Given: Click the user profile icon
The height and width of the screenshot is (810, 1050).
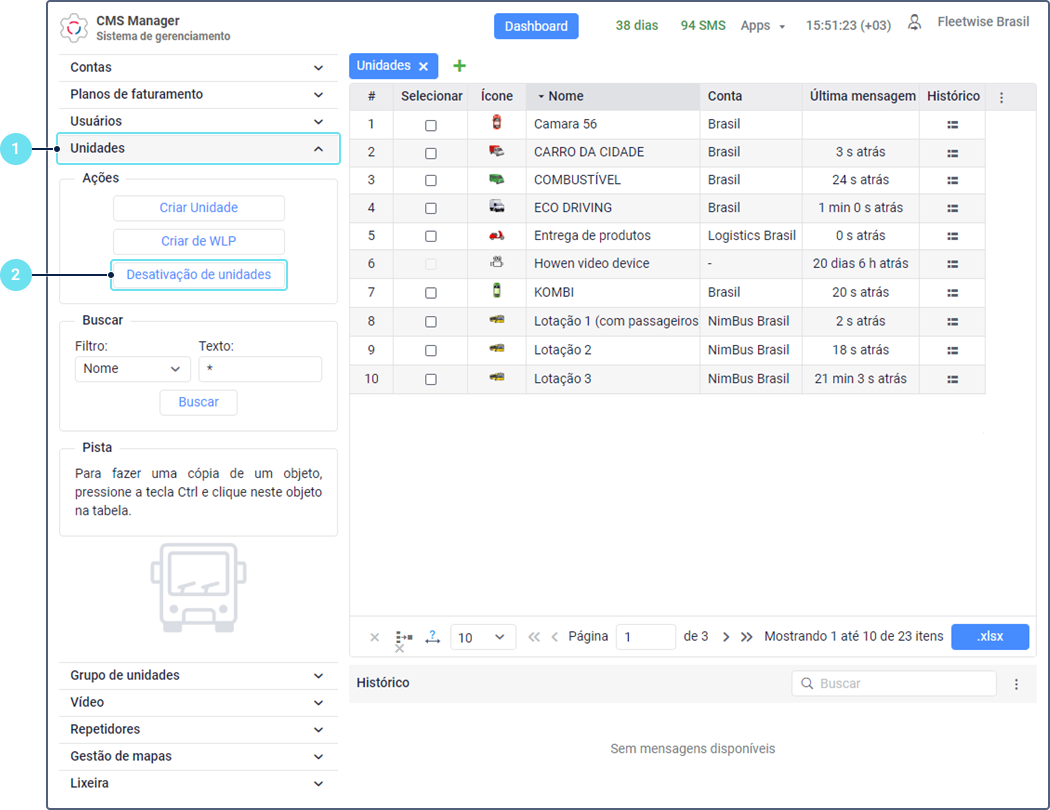Looking at the screenshot, I should pos(914,23).
